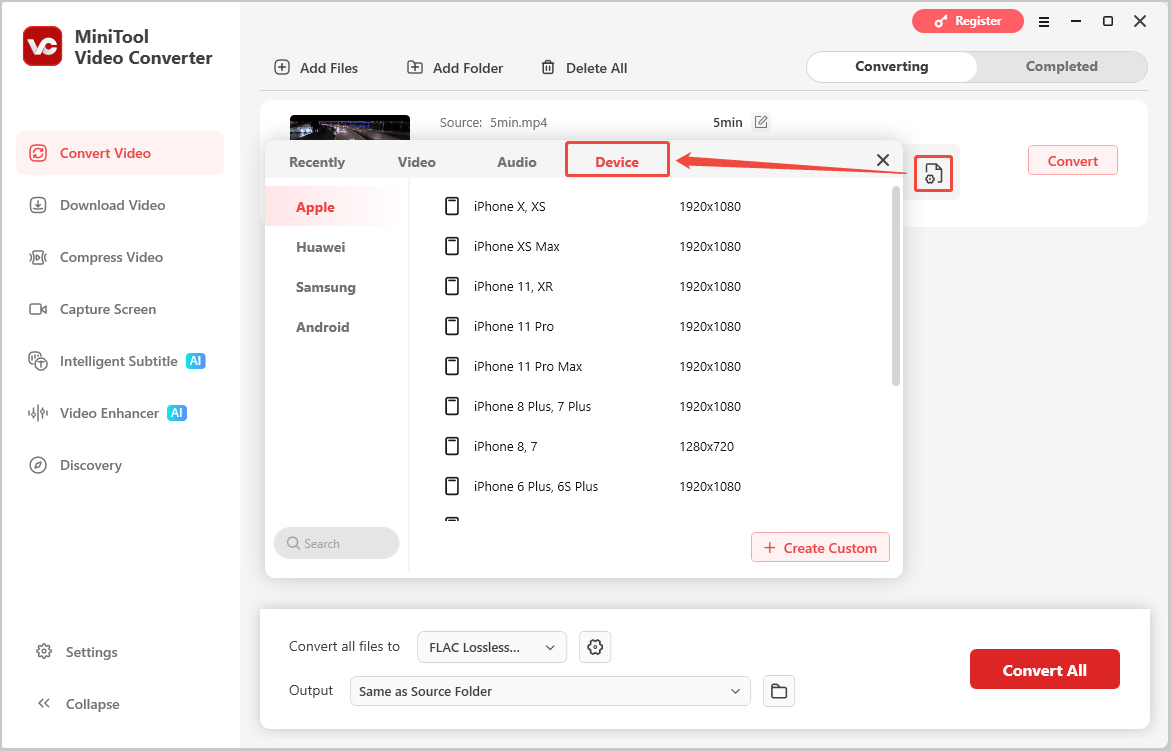Expand the Output folder dropdown

click(550, 691)
